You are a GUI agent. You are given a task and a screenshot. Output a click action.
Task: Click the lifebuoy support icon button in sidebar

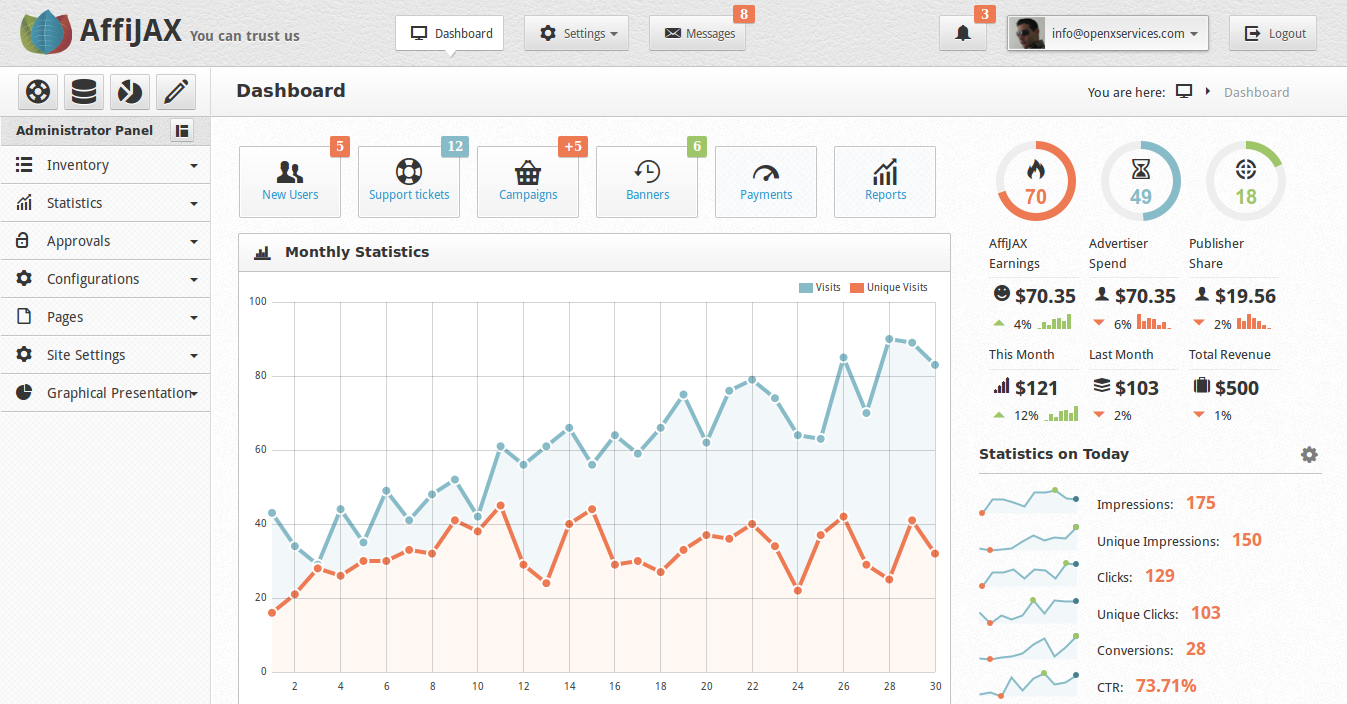(38, 92)
